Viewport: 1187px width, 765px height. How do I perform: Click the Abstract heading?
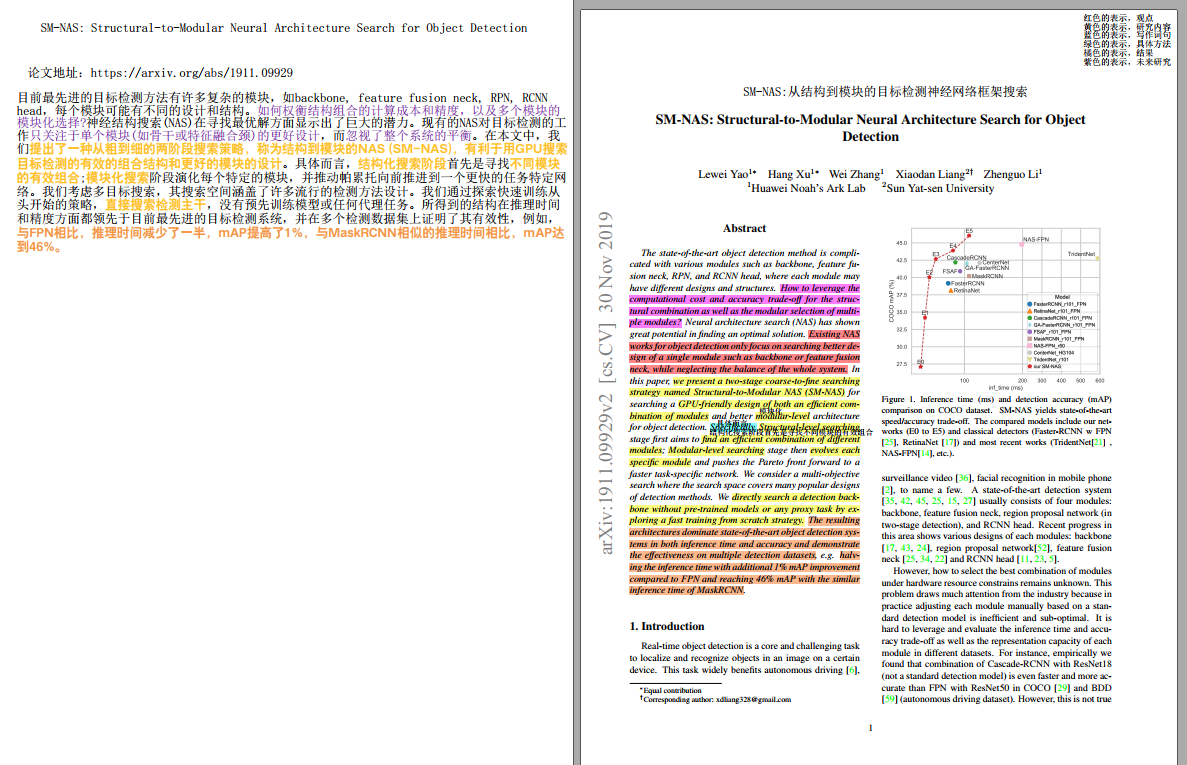click(x=744, y=228)
